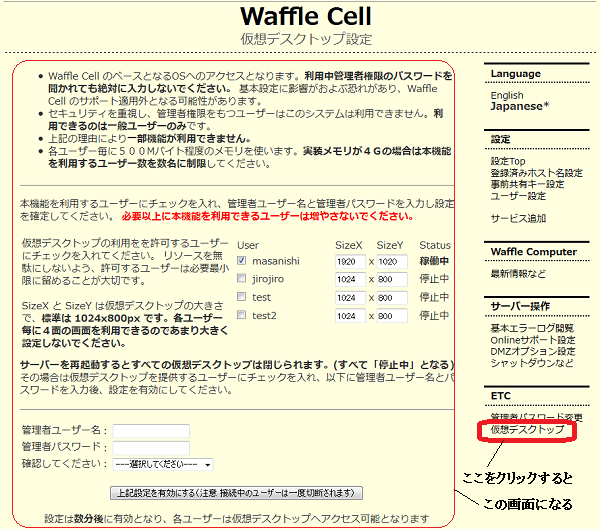Screen dimensions: 600x529
Task: Click the 稼働中 status of masanishi
Action: (434, 261)
